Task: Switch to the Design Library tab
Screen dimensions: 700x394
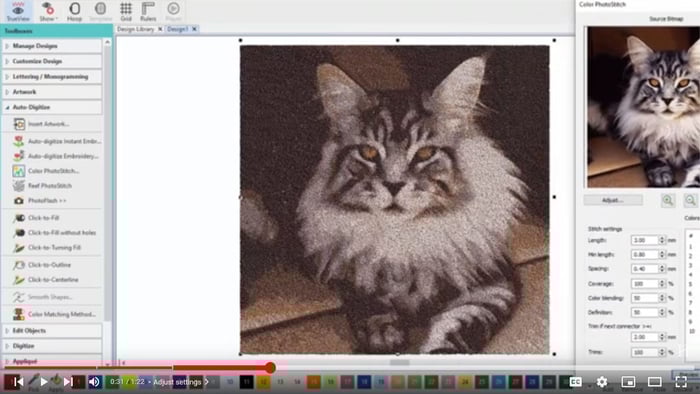Action: point(135,29)
